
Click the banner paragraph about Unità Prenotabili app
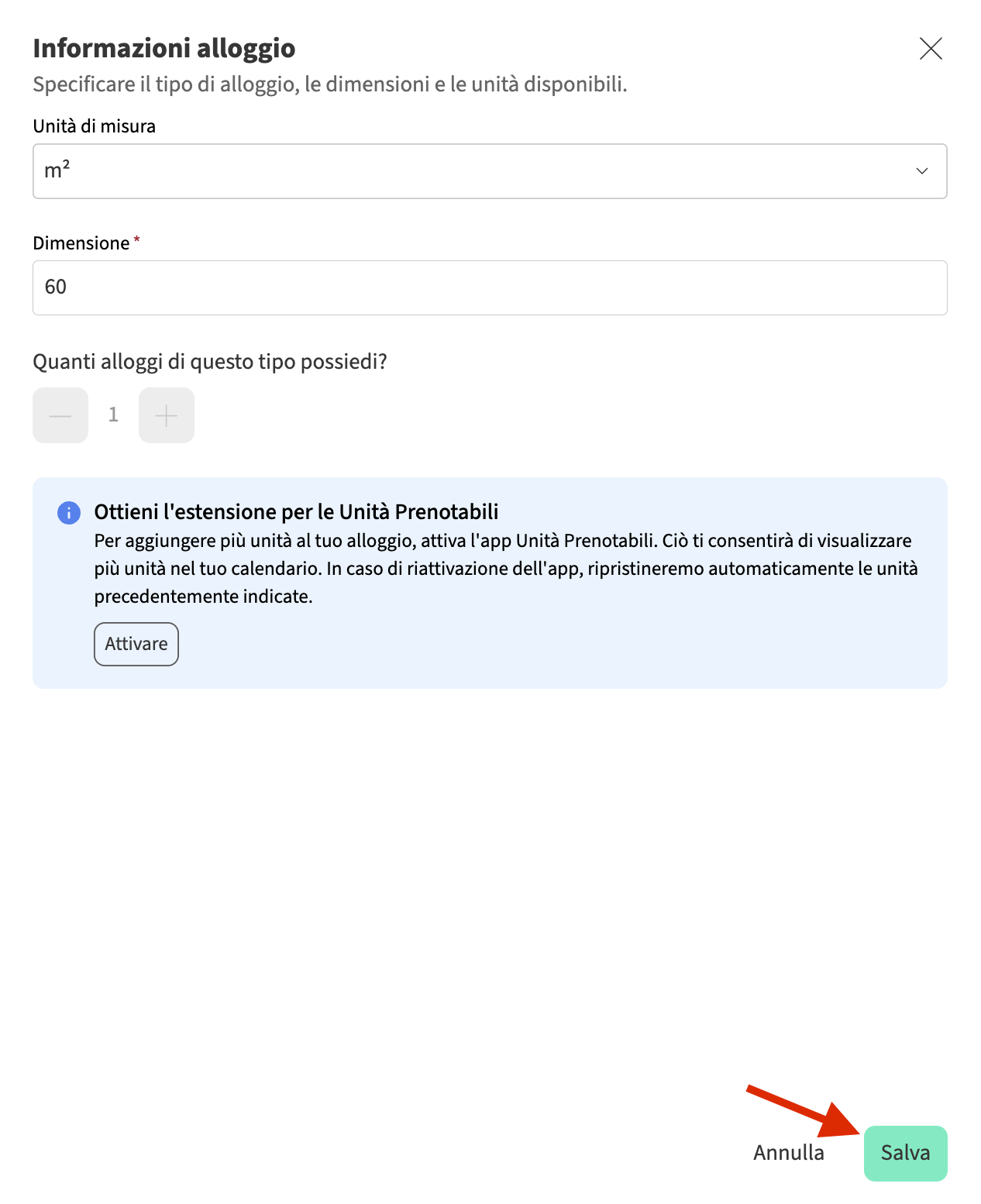505,569
